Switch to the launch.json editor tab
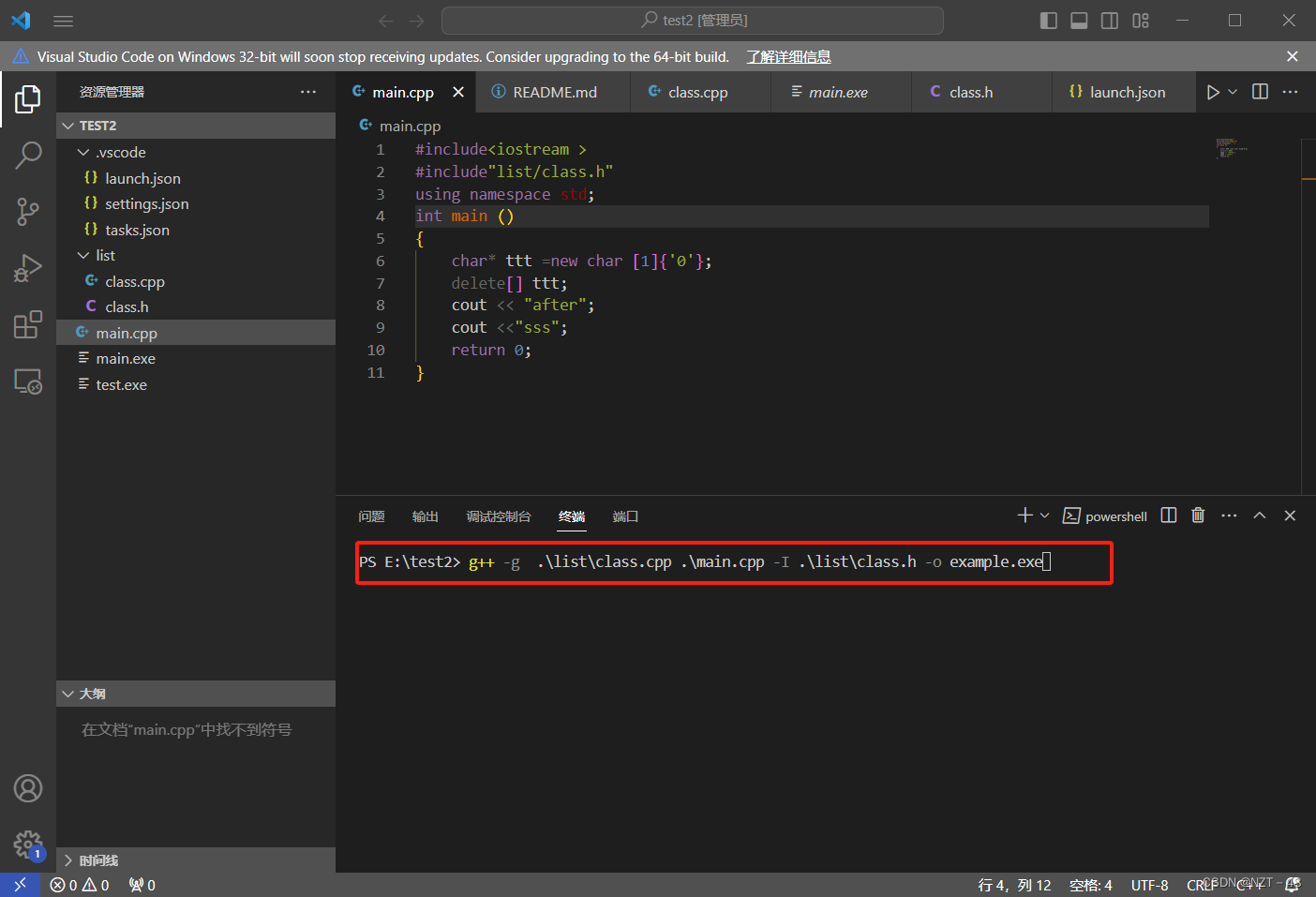This screenshot has height=897, width=1316. click(x=1124, y=92)
